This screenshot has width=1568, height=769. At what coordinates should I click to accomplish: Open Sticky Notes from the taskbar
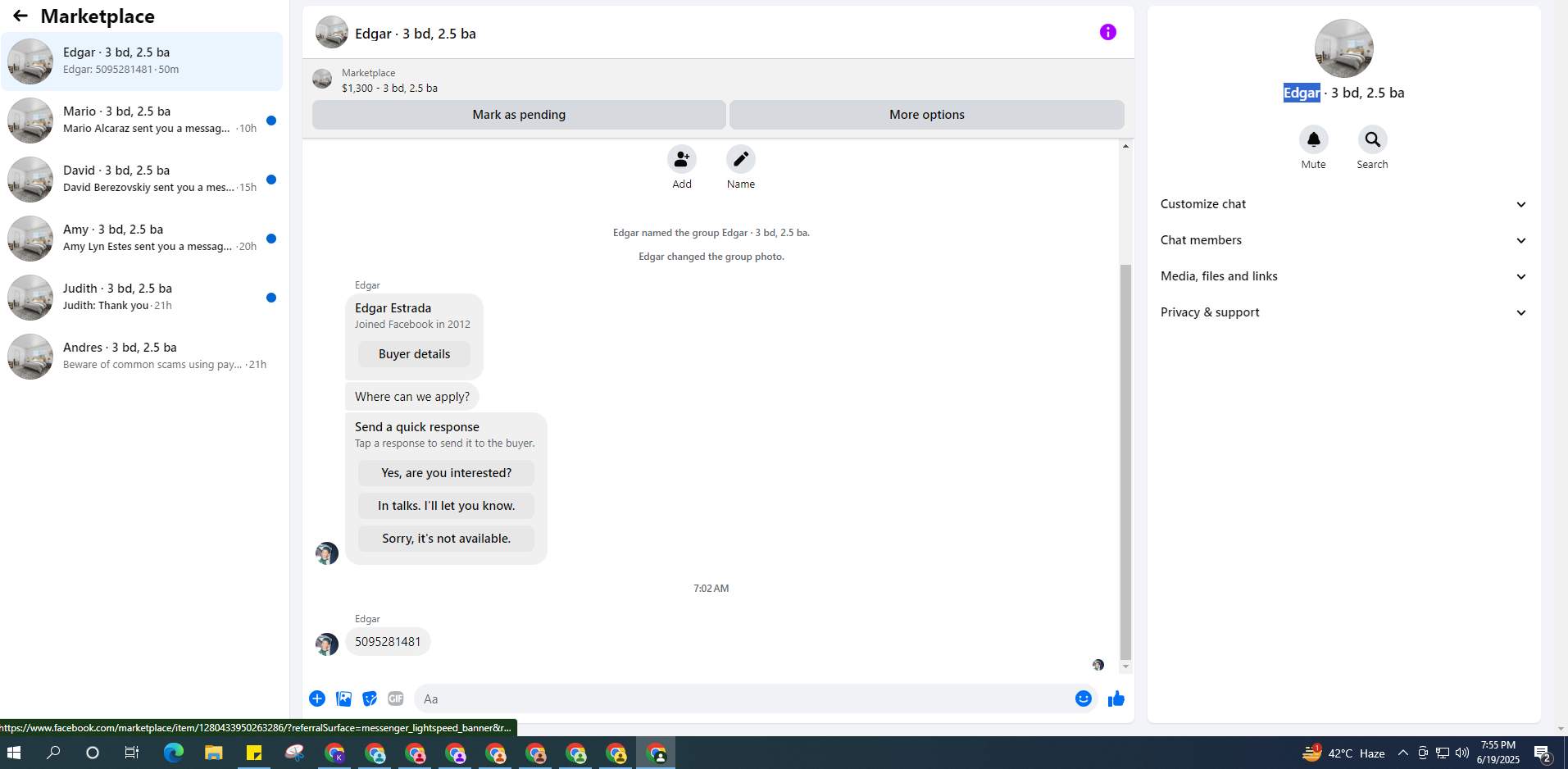(254, 753)
